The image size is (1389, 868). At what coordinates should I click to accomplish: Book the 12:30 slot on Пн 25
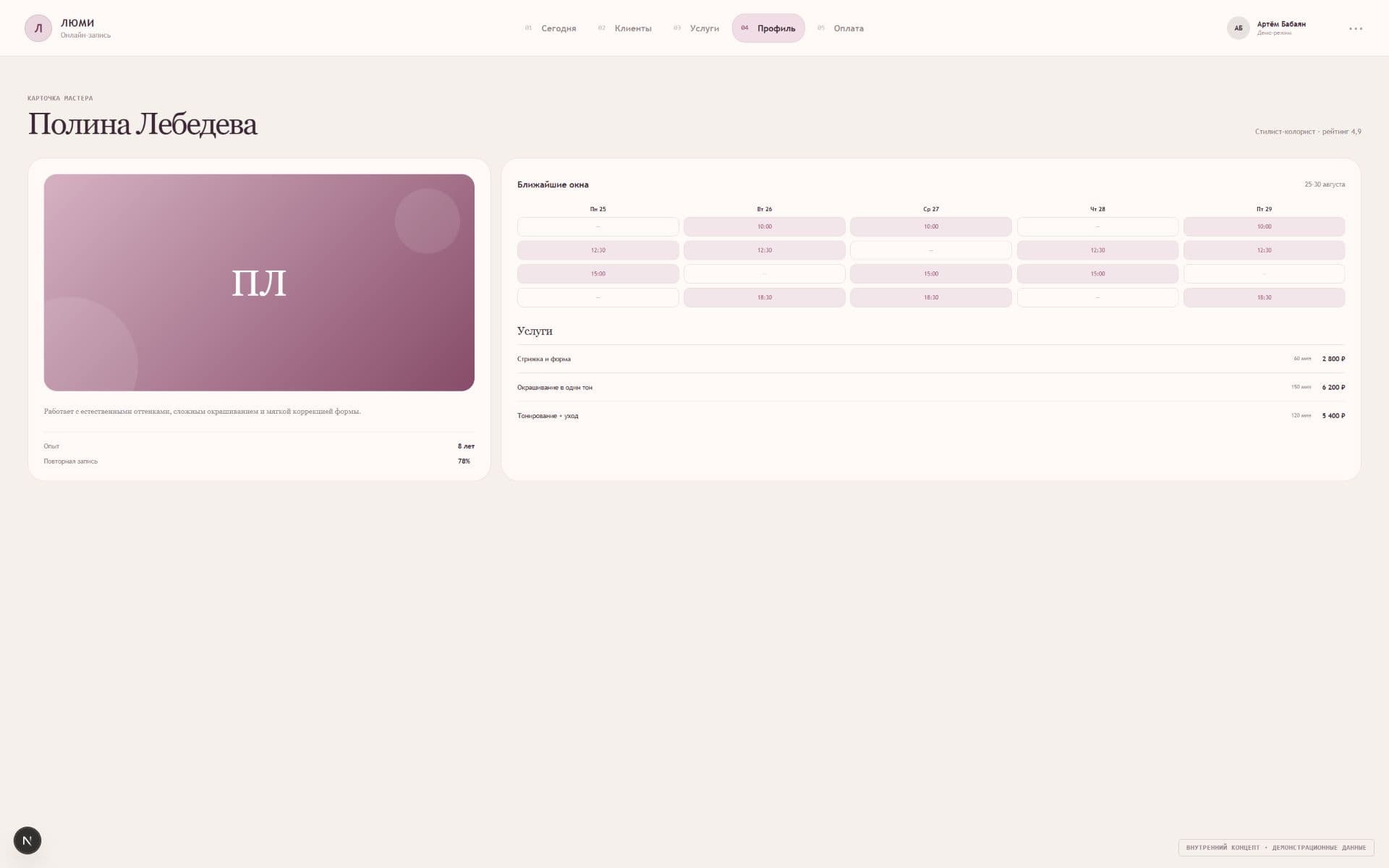click(598, 250)
